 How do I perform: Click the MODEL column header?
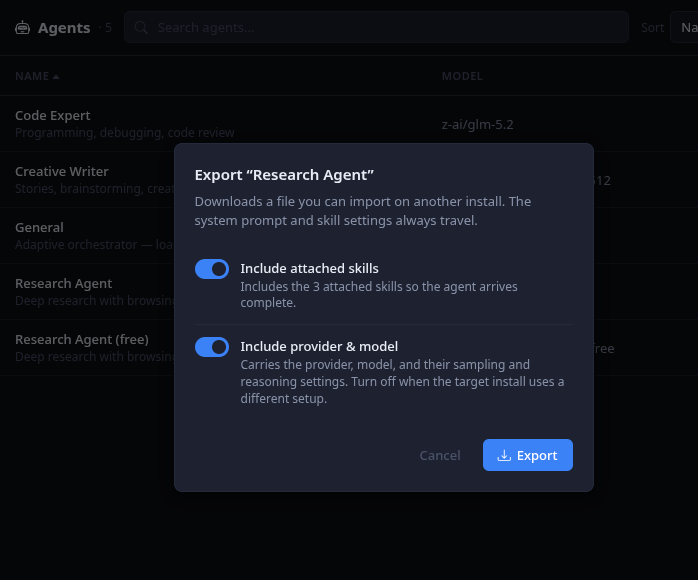pos(462,76)
